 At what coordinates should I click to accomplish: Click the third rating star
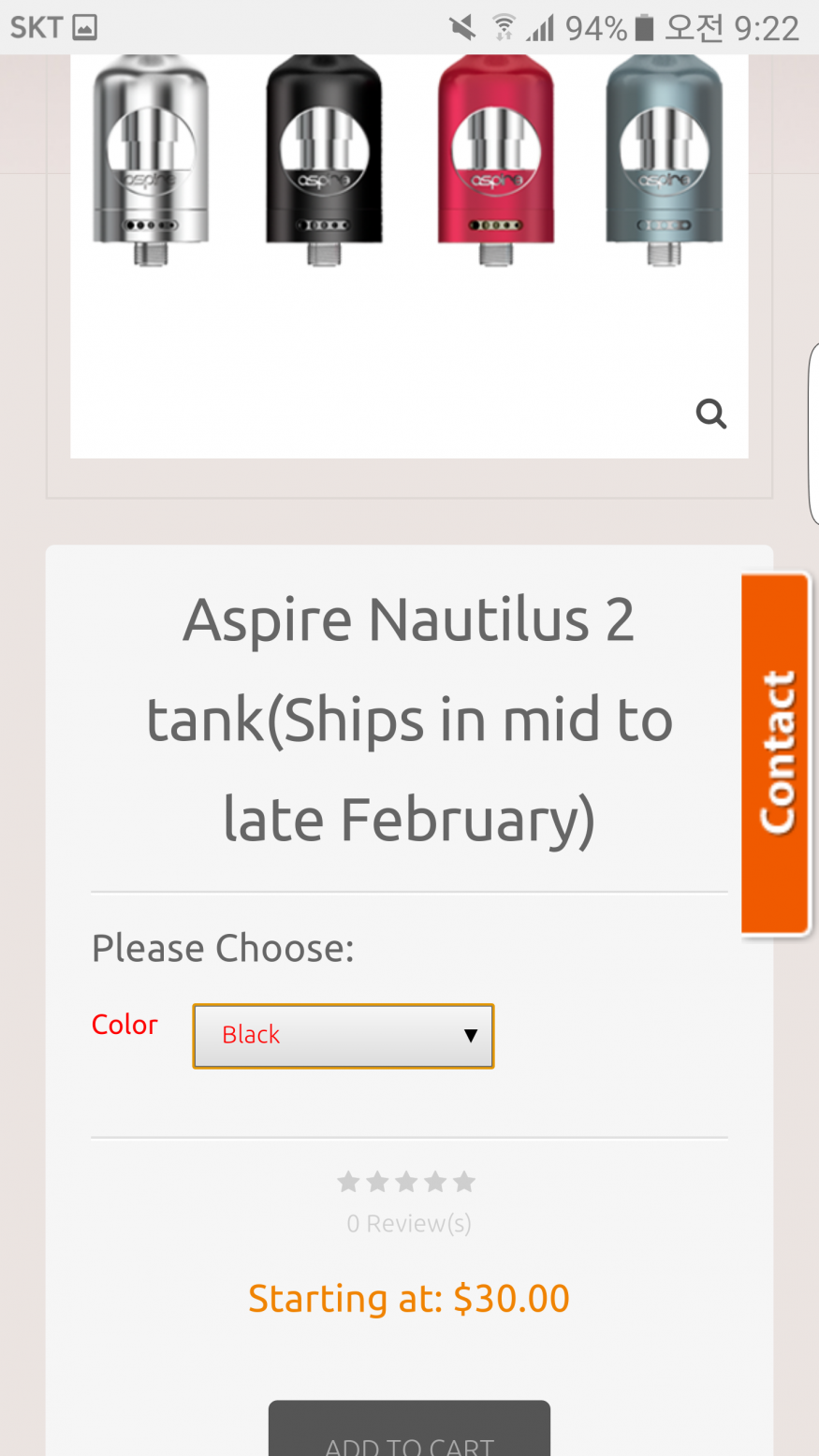pyautogui.click(x=406, y=1182)
